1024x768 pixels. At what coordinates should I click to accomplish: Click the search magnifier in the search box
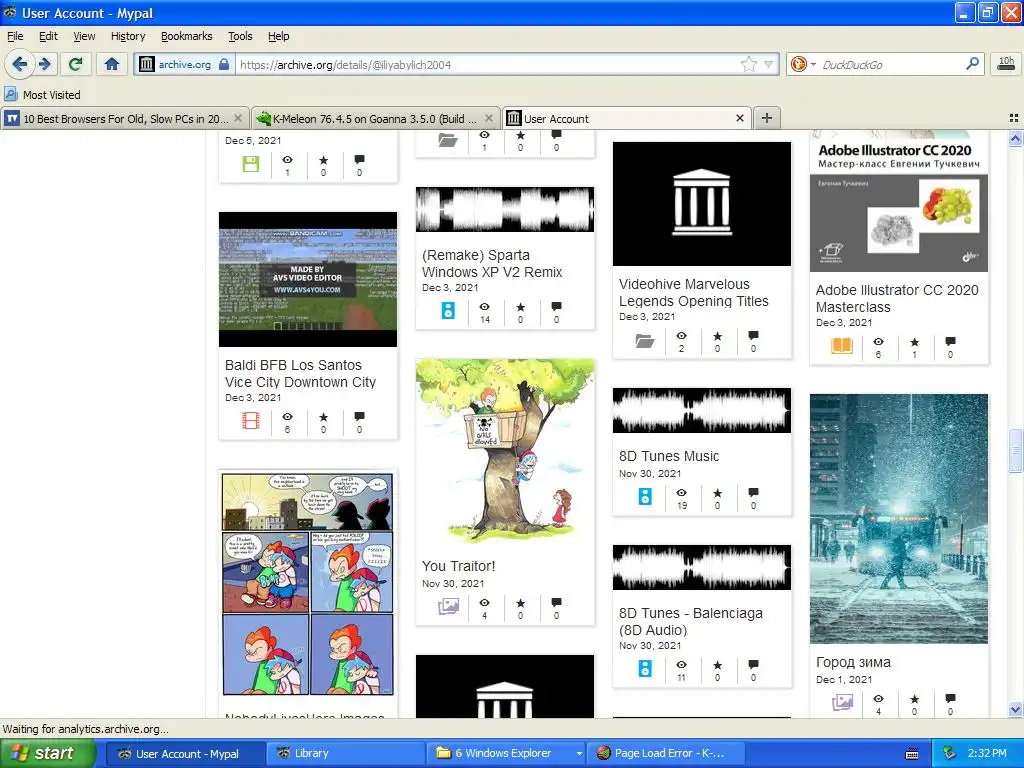pos(972,64)
